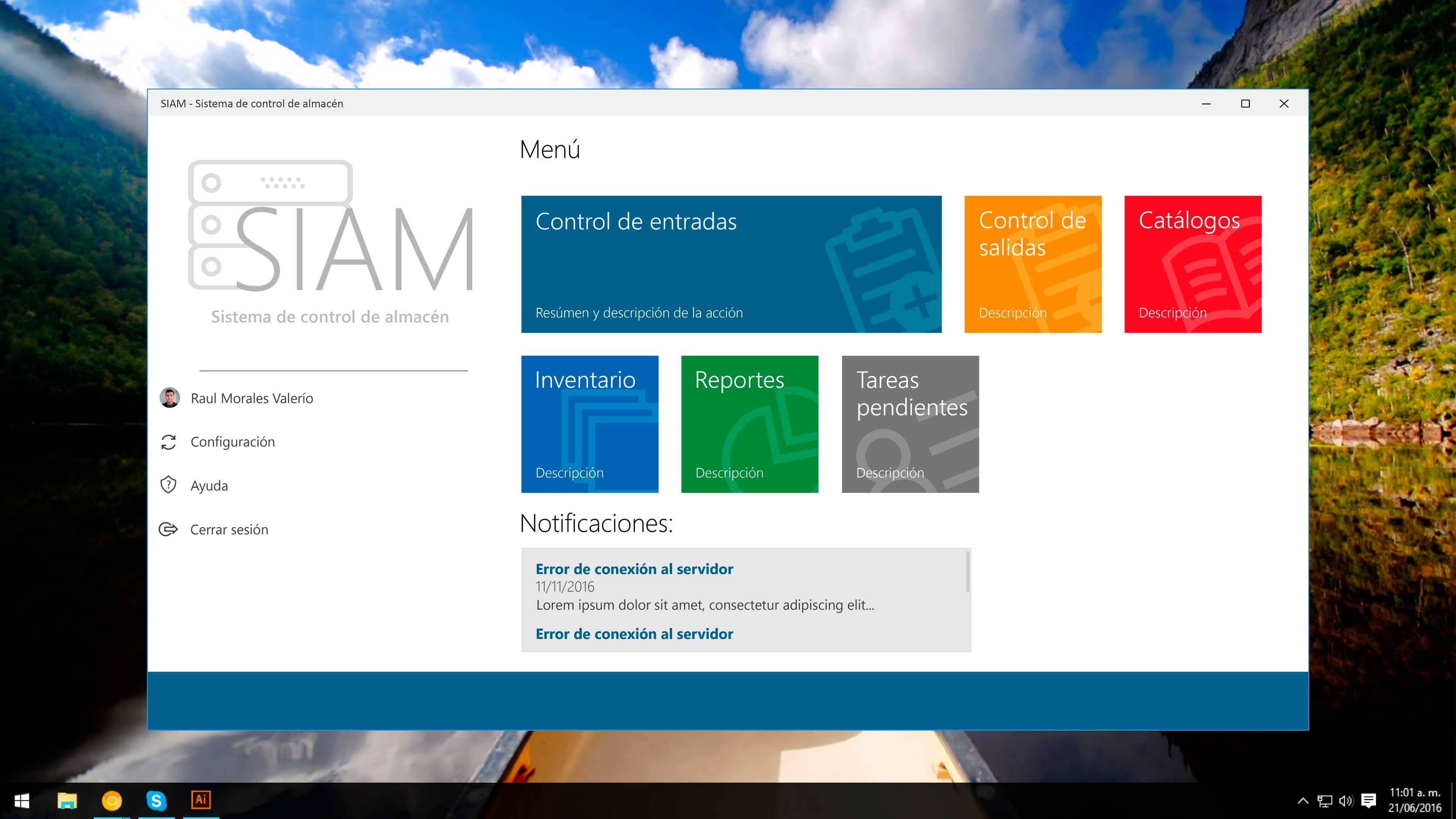Select Ayuda in the sidebar
The height and width of the screenshot is (819, 1456).
194,486
